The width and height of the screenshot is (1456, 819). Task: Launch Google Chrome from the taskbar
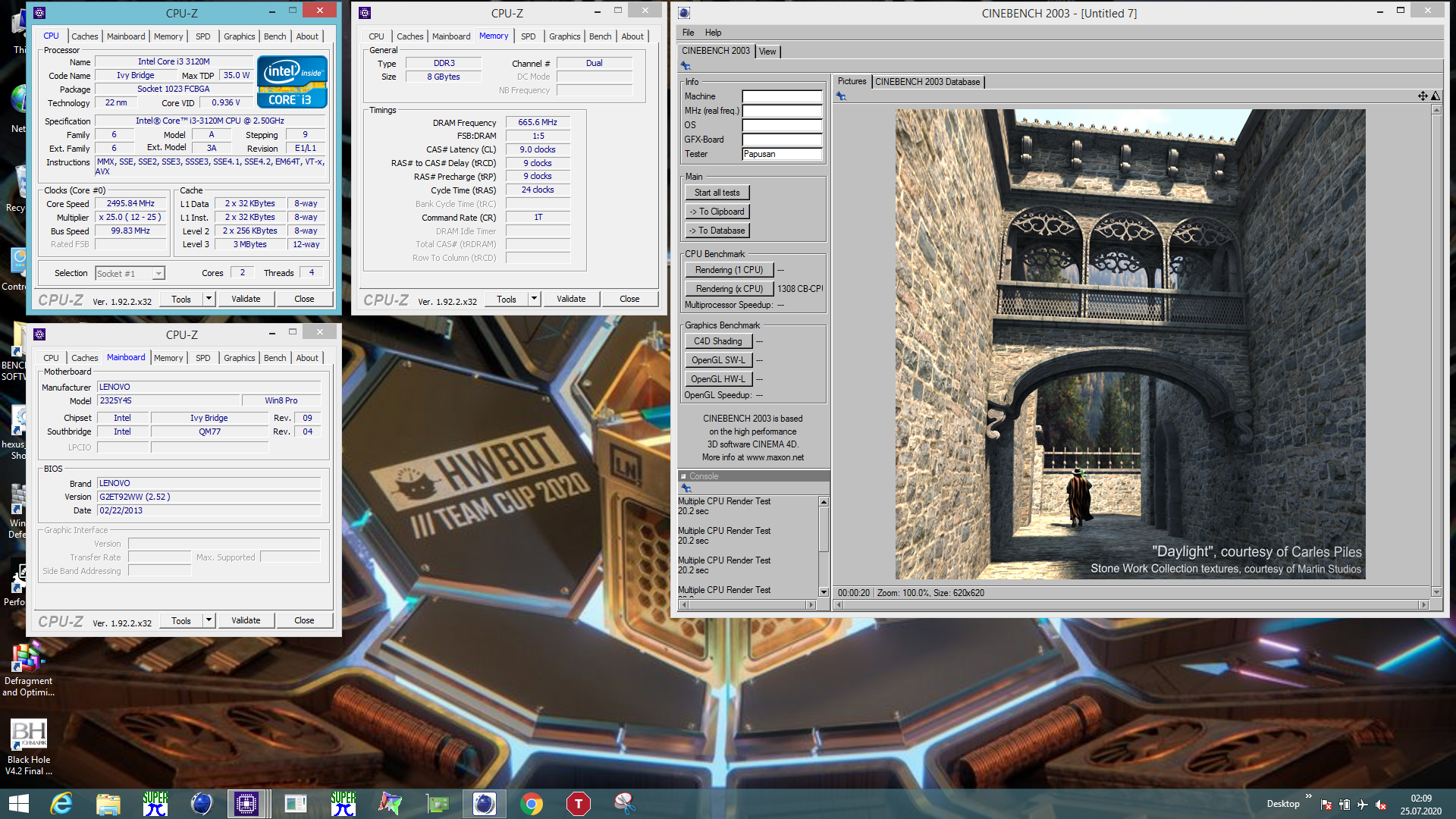(x=532, y=803)
